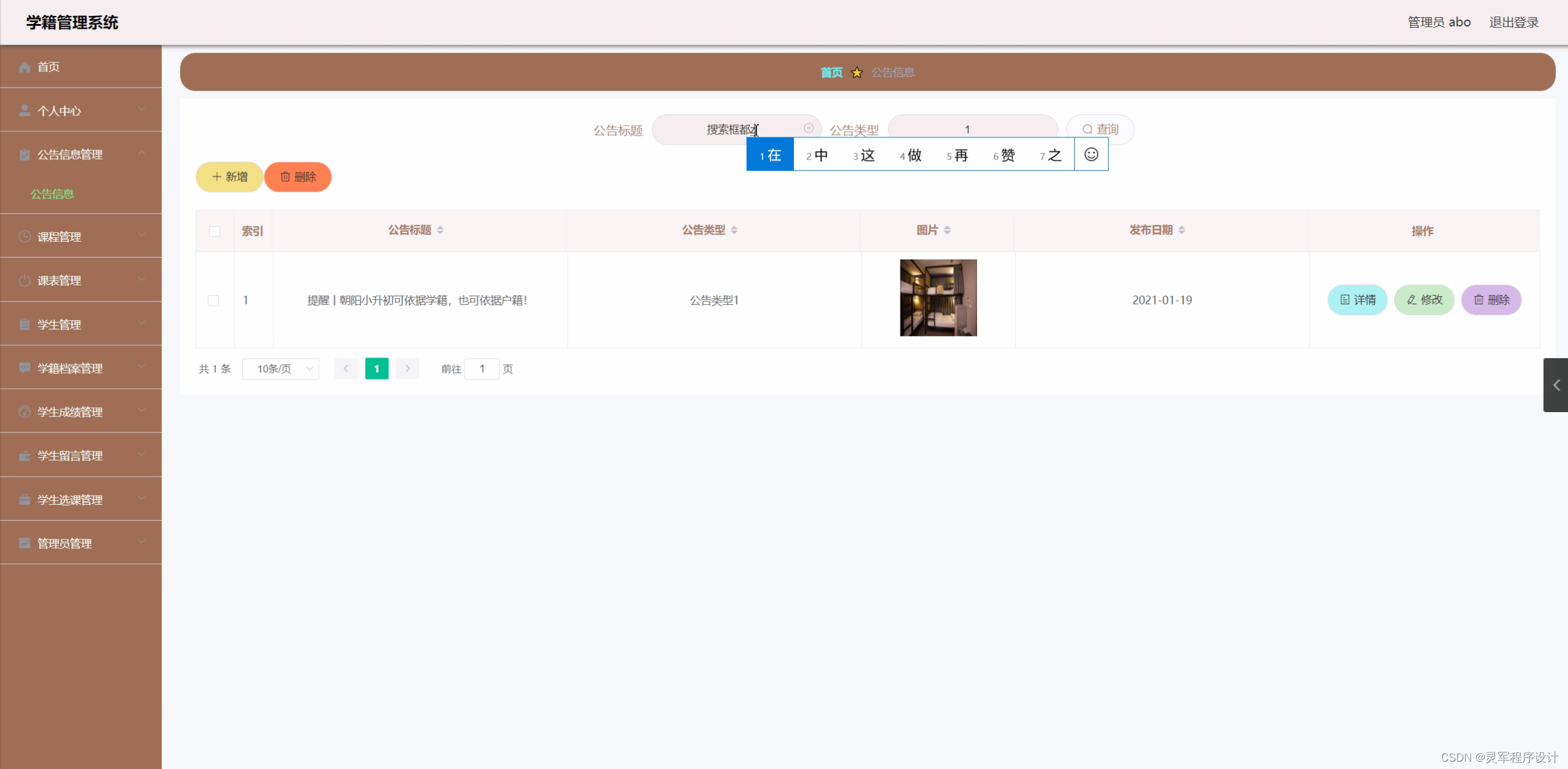
Task: Click the clear icon in 公告标题 search box
Action: click(x=808, y=128)
